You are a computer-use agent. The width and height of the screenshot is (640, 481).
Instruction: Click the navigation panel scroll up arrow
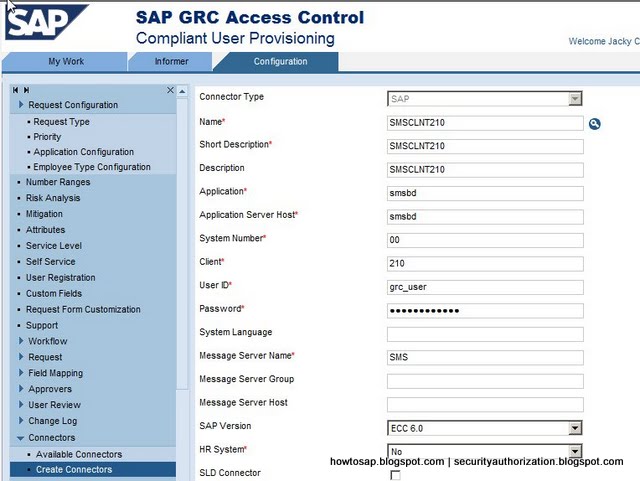pos(182,91)
